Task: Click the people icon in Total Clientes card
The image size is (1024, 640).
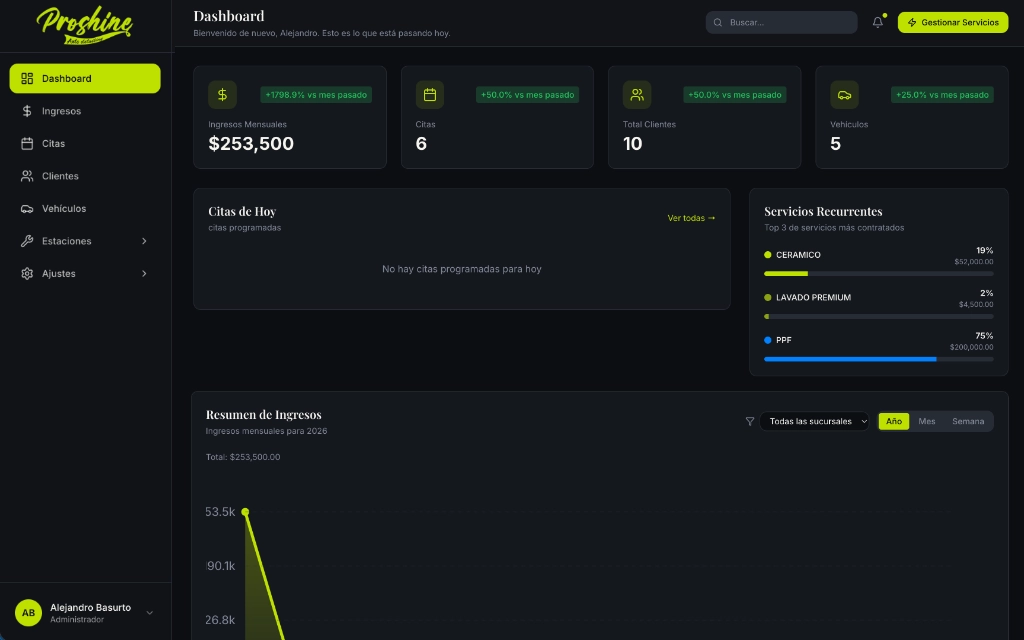Action: click(637, 95)
